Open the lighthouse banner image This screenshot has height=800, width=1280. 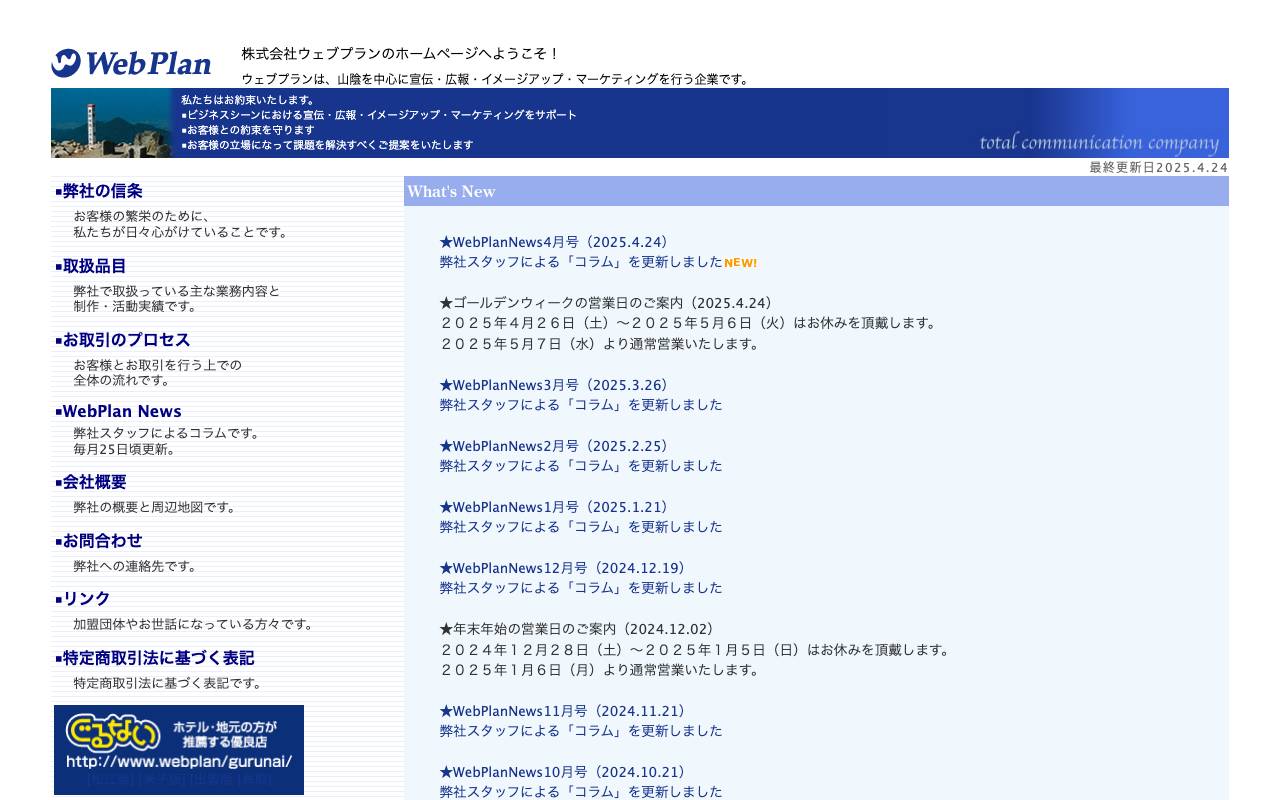pos(111,123)
